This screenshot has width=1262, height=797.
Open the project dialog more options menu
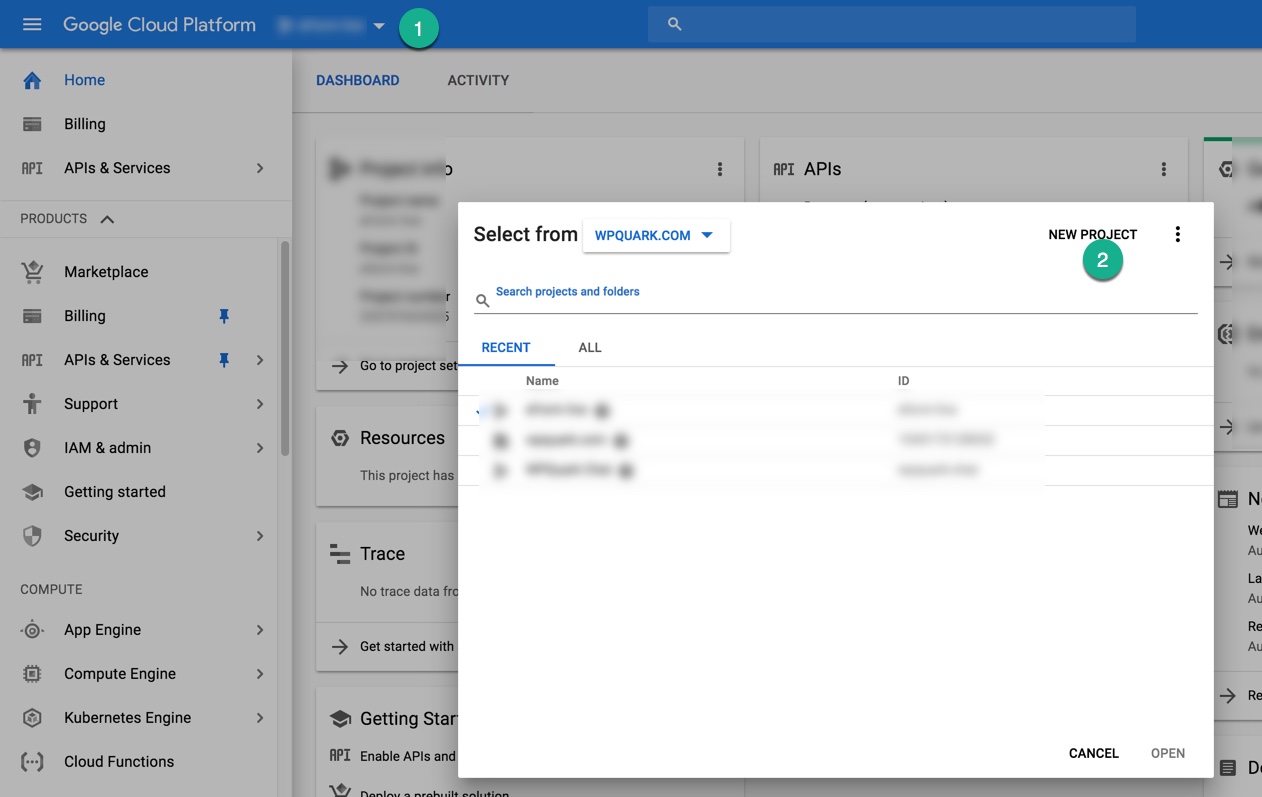1178,234
